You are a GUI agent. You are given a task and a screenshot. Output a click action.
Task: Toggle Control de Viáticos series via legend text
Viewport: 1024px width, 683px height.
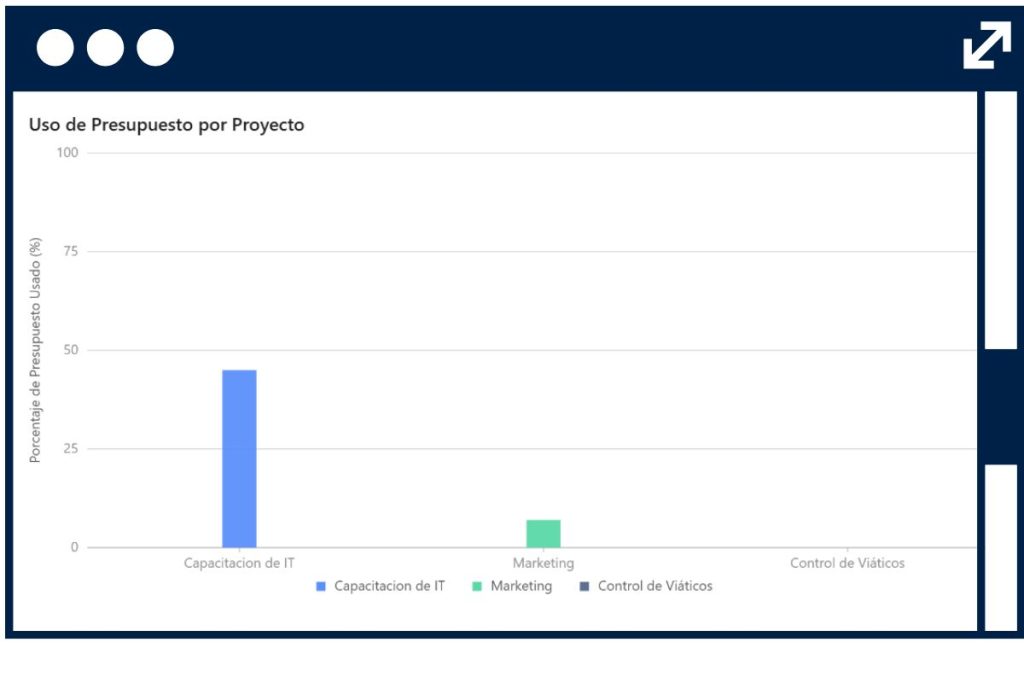(x=655, y=586)
